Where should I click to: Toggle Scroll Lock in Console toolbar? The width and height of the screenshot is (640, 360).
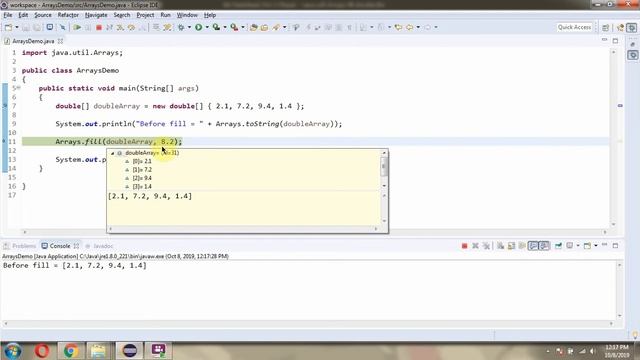511,246
